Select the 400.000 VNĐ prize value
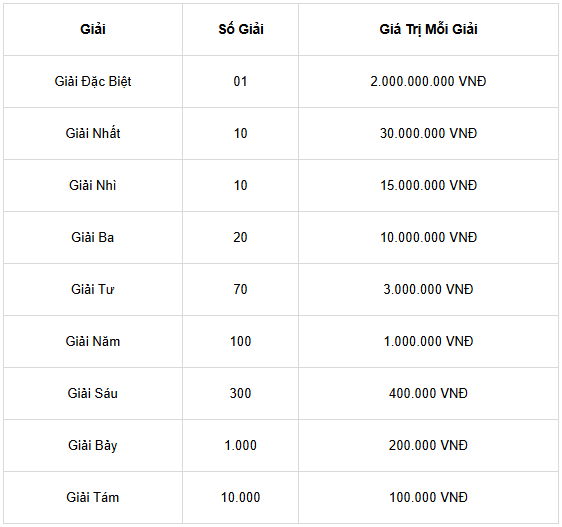Screen dimensions: 562x527 pos(428,393)
